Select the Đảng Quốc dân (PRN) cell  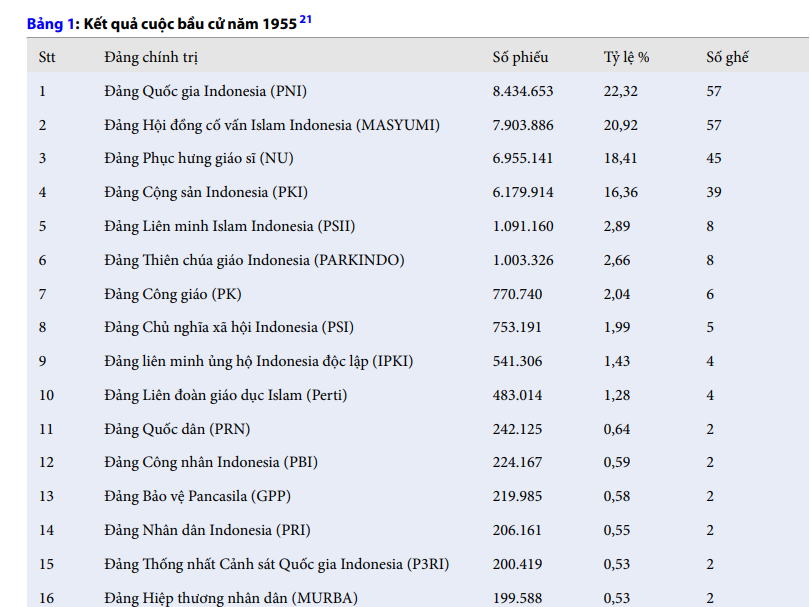point(177,429)
